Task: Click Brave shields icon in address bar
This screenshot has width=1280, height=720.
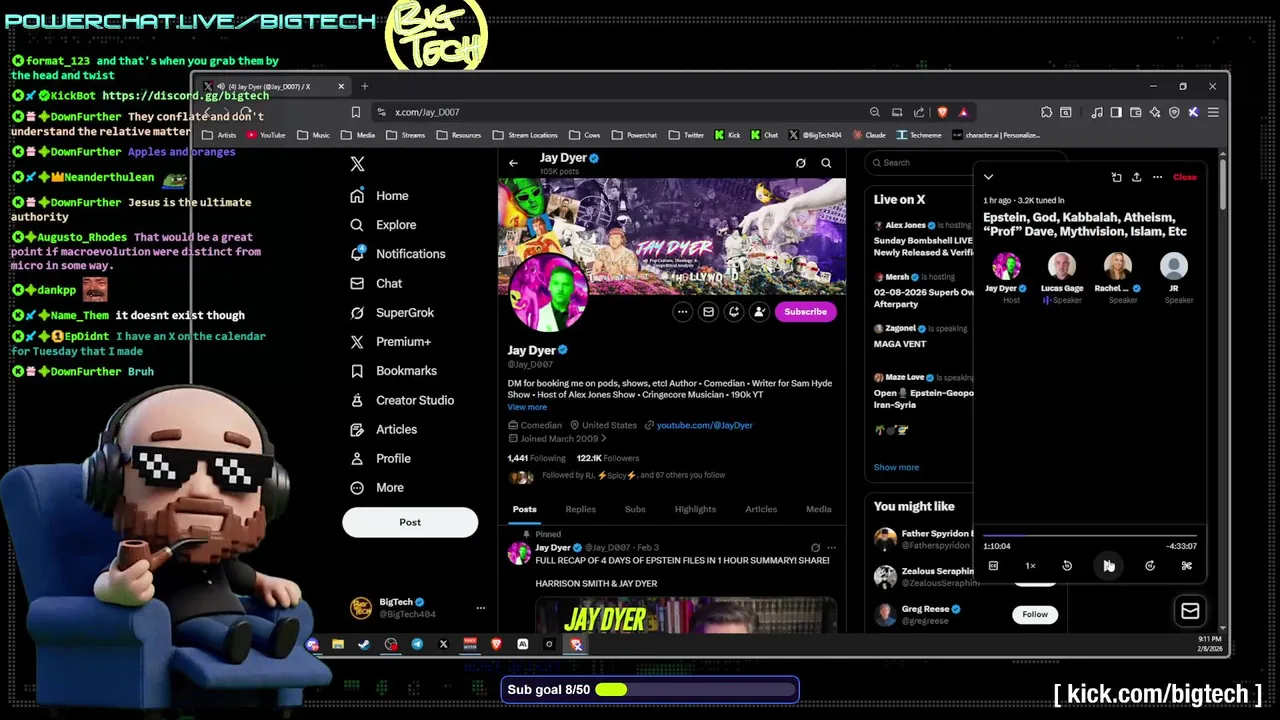Action: pos(942,112)
